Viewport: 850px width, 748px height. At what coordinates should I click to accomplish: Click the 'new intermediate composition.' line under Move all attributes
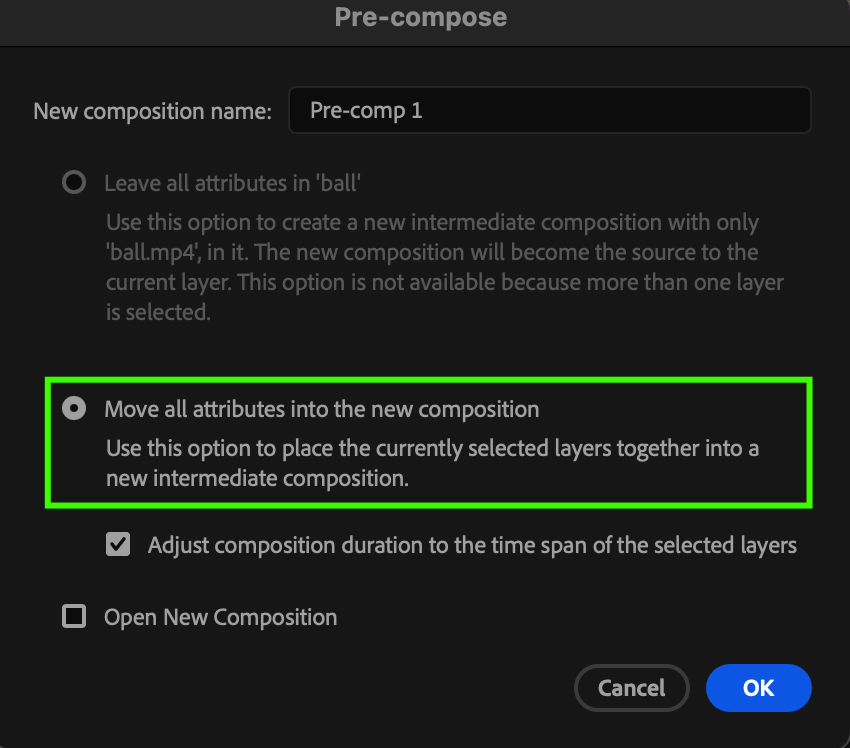(258, 478)
